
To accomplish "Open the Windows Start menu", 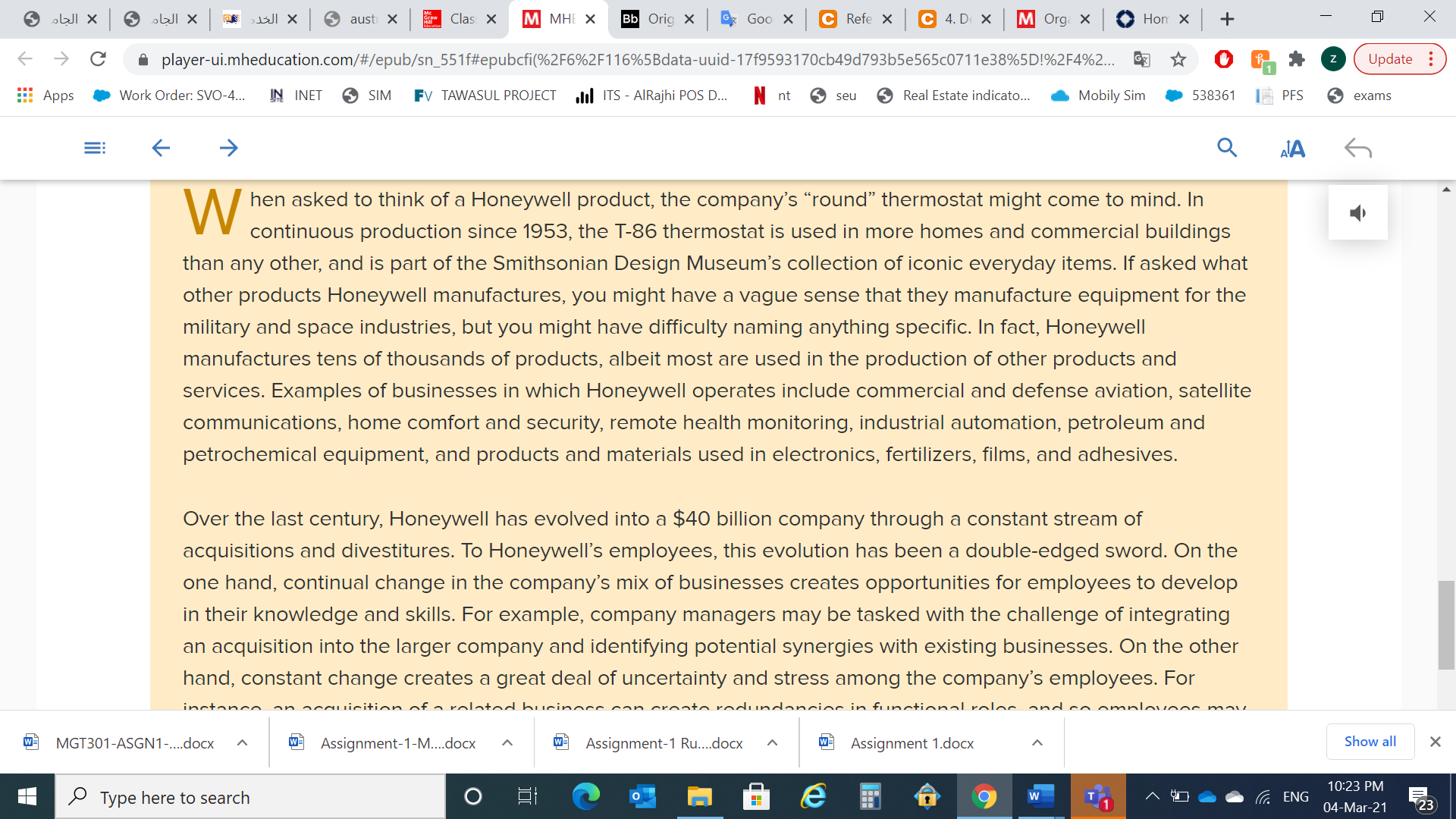I will click(27, 797).
